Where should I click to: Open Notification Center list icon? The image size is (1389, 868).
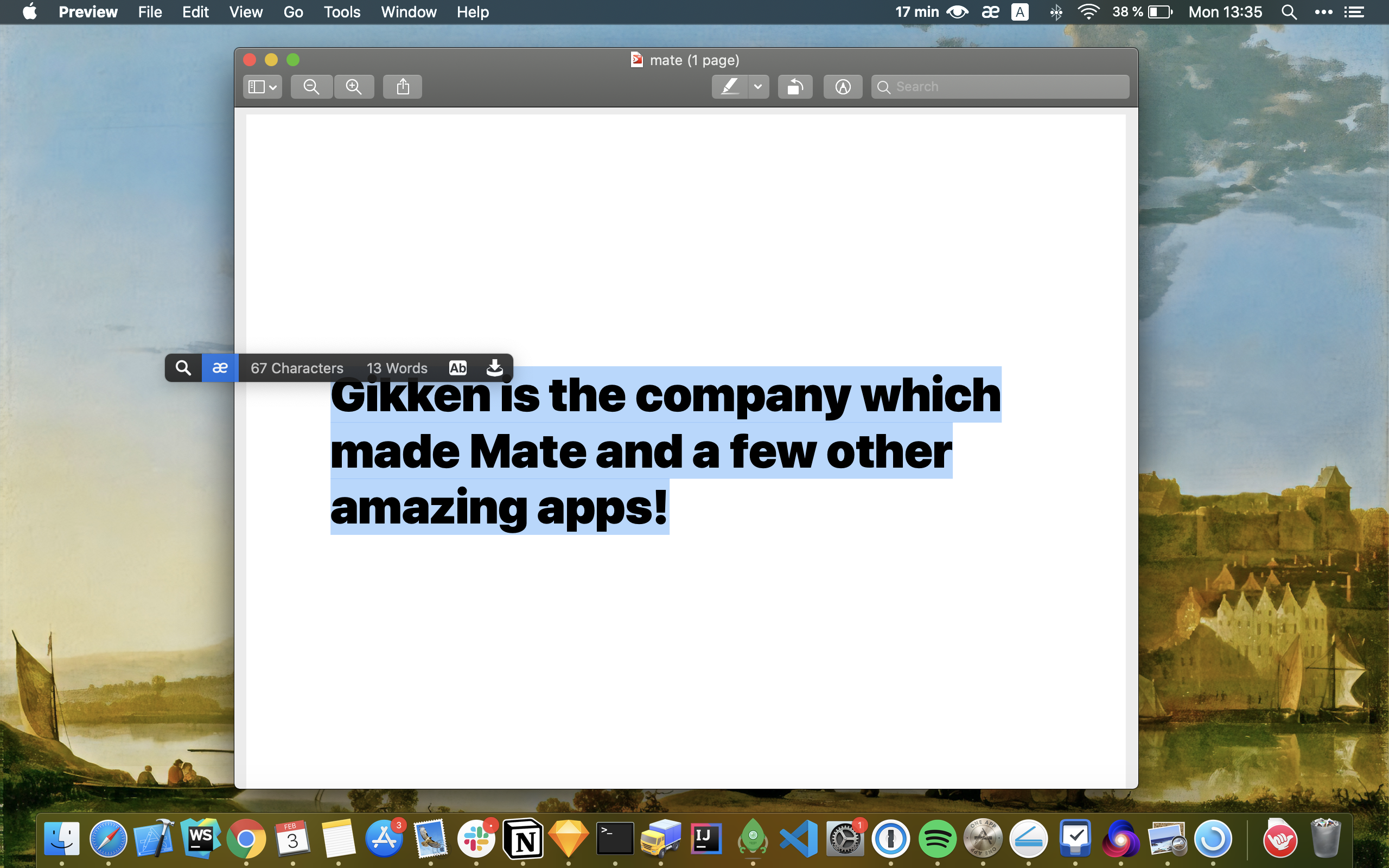pos(1355,11)
